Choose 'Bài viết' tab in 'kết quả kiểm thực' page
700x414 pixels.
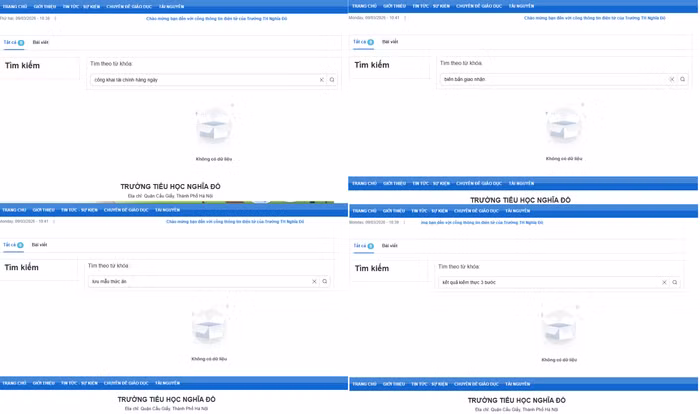tap(389, 246)
